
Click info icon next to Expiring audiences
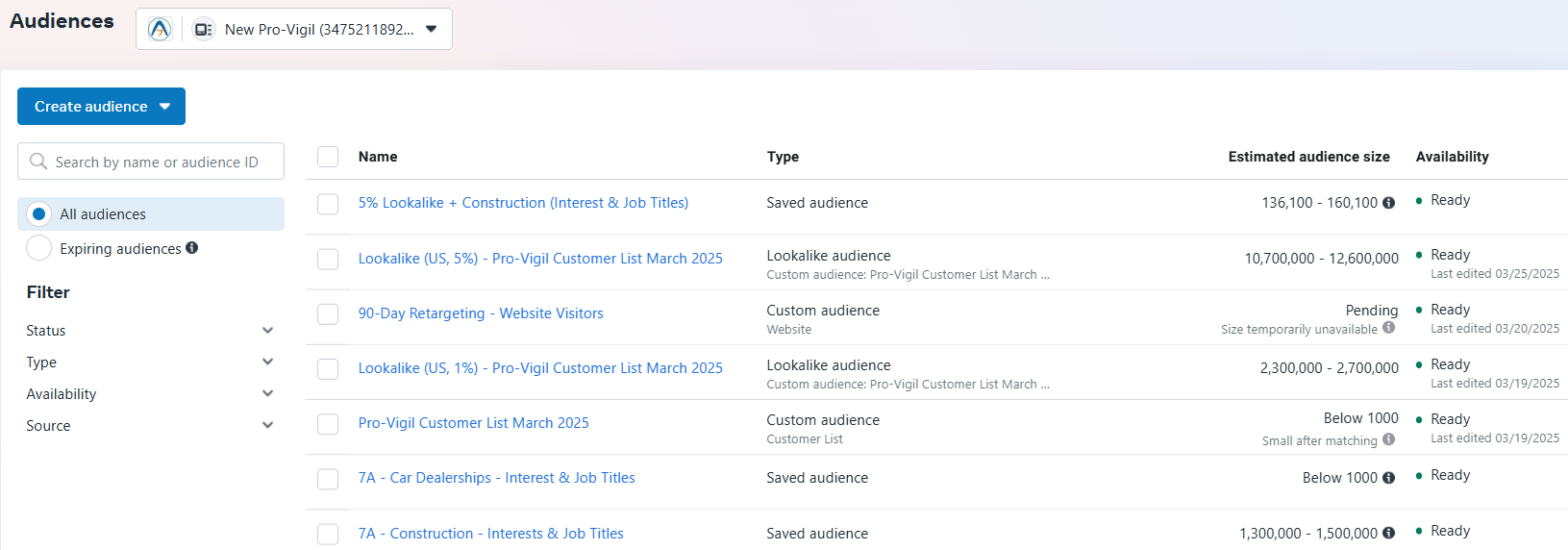(x=192, y=248)
